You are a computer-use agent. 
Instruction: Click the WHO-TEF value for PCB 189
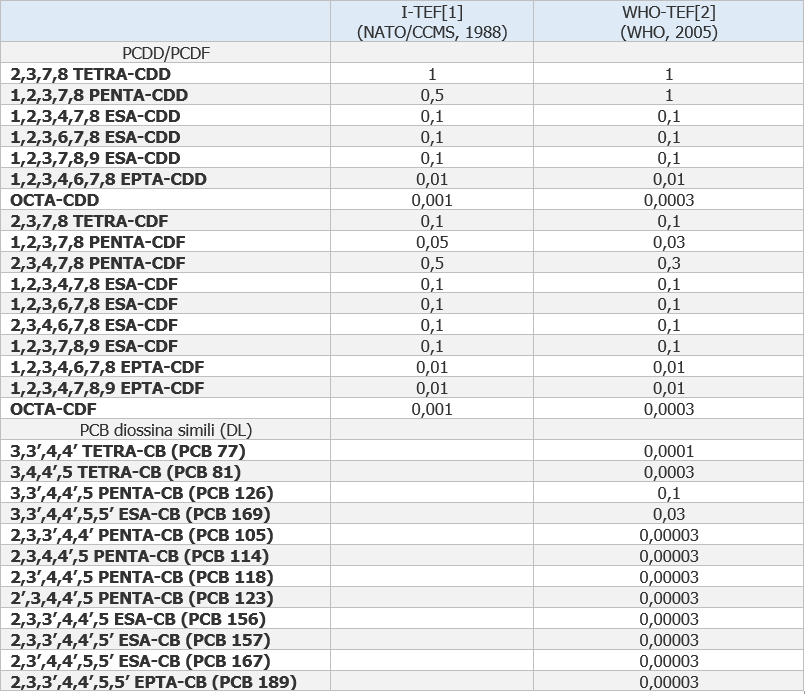pyautogui.click(x=668, y=682)
